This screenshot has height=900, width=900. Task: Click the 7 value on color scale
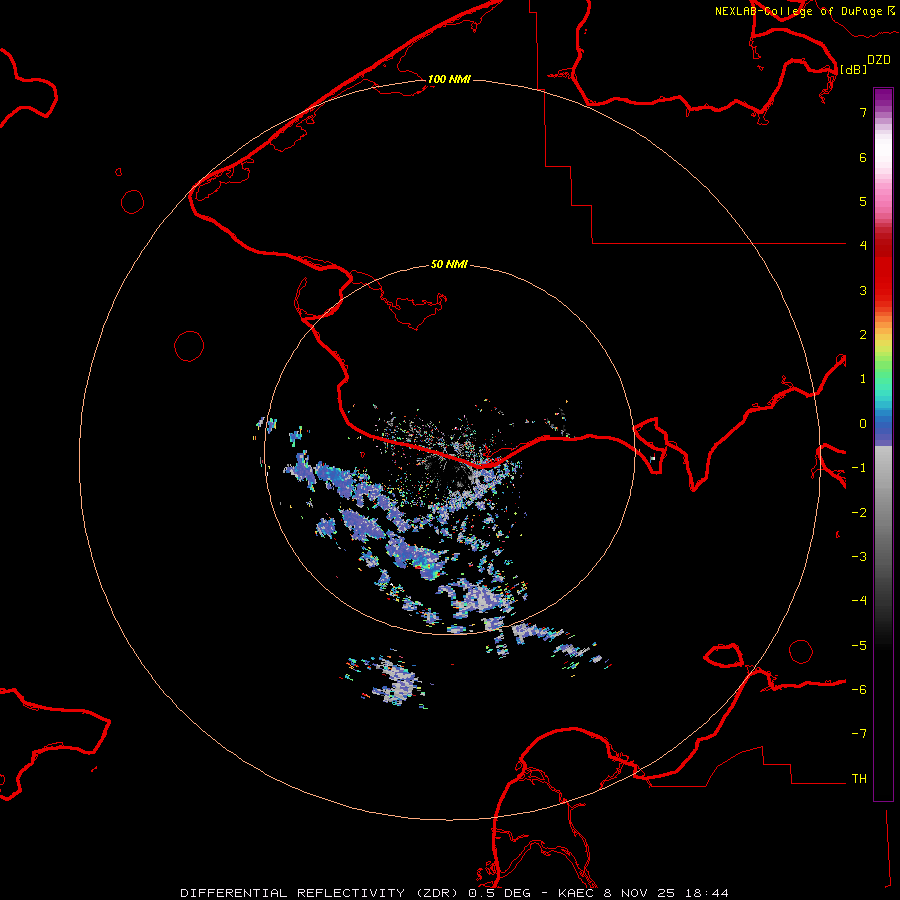coord(863,112)
